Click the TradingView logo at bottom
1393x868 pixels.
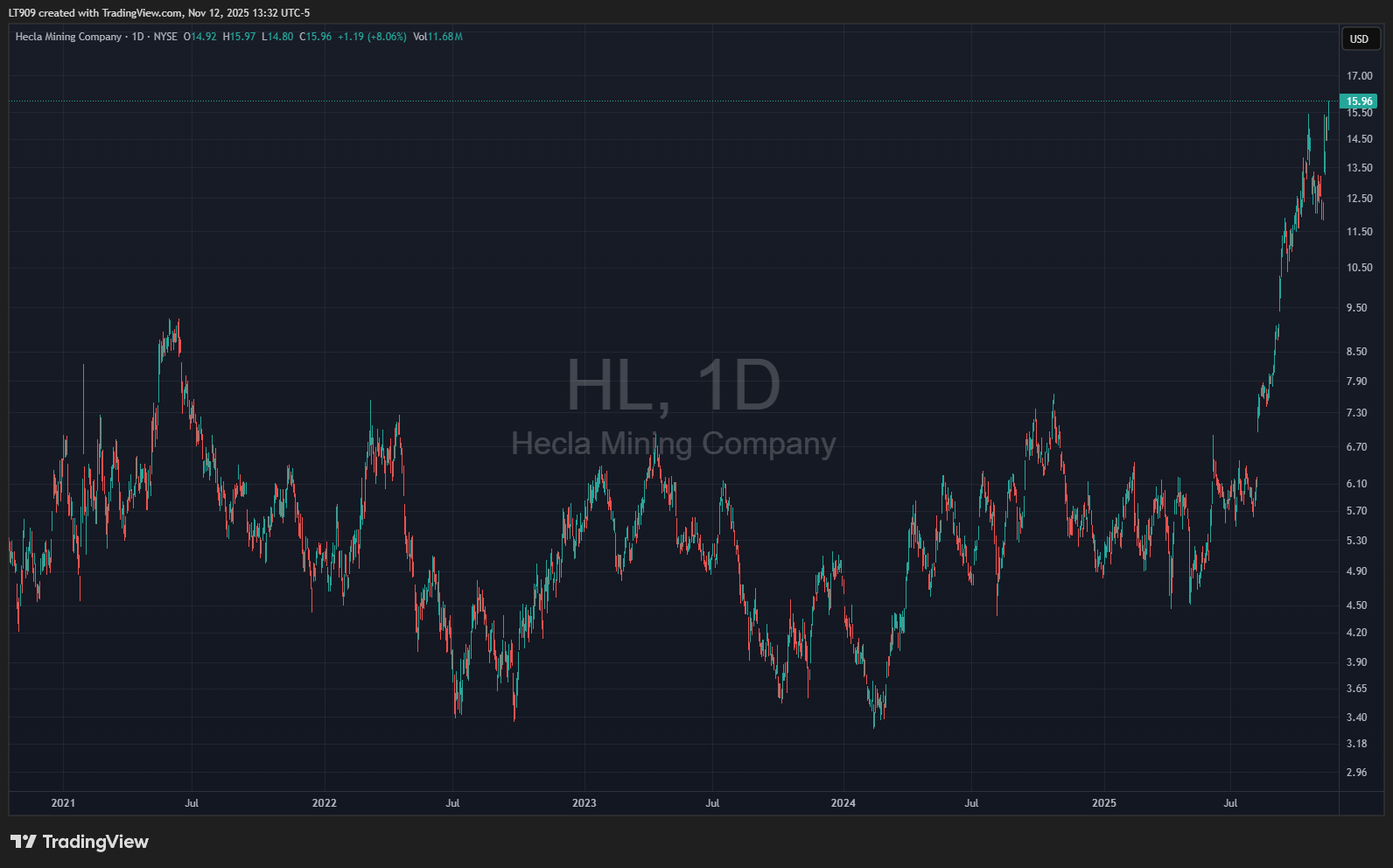(80, 842)
